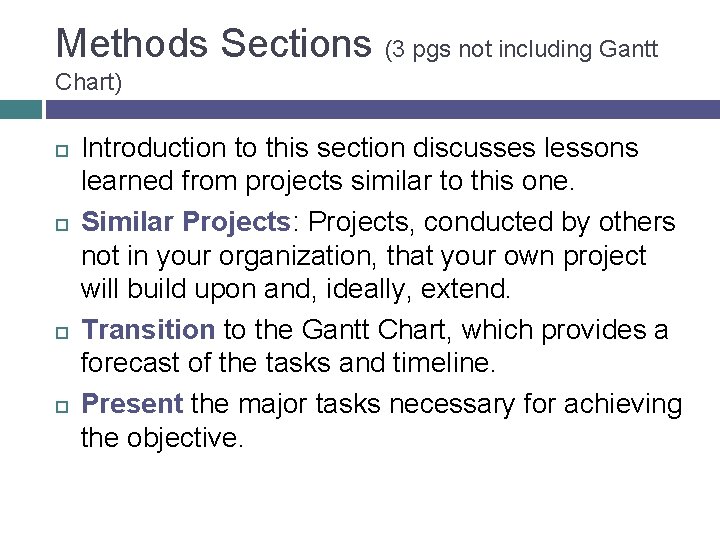Image resolution: width=720 pixels, height=540 pixels.
Task: Click the line 'Introduction to this section discusses lessons'
Action: pos(360,148)
